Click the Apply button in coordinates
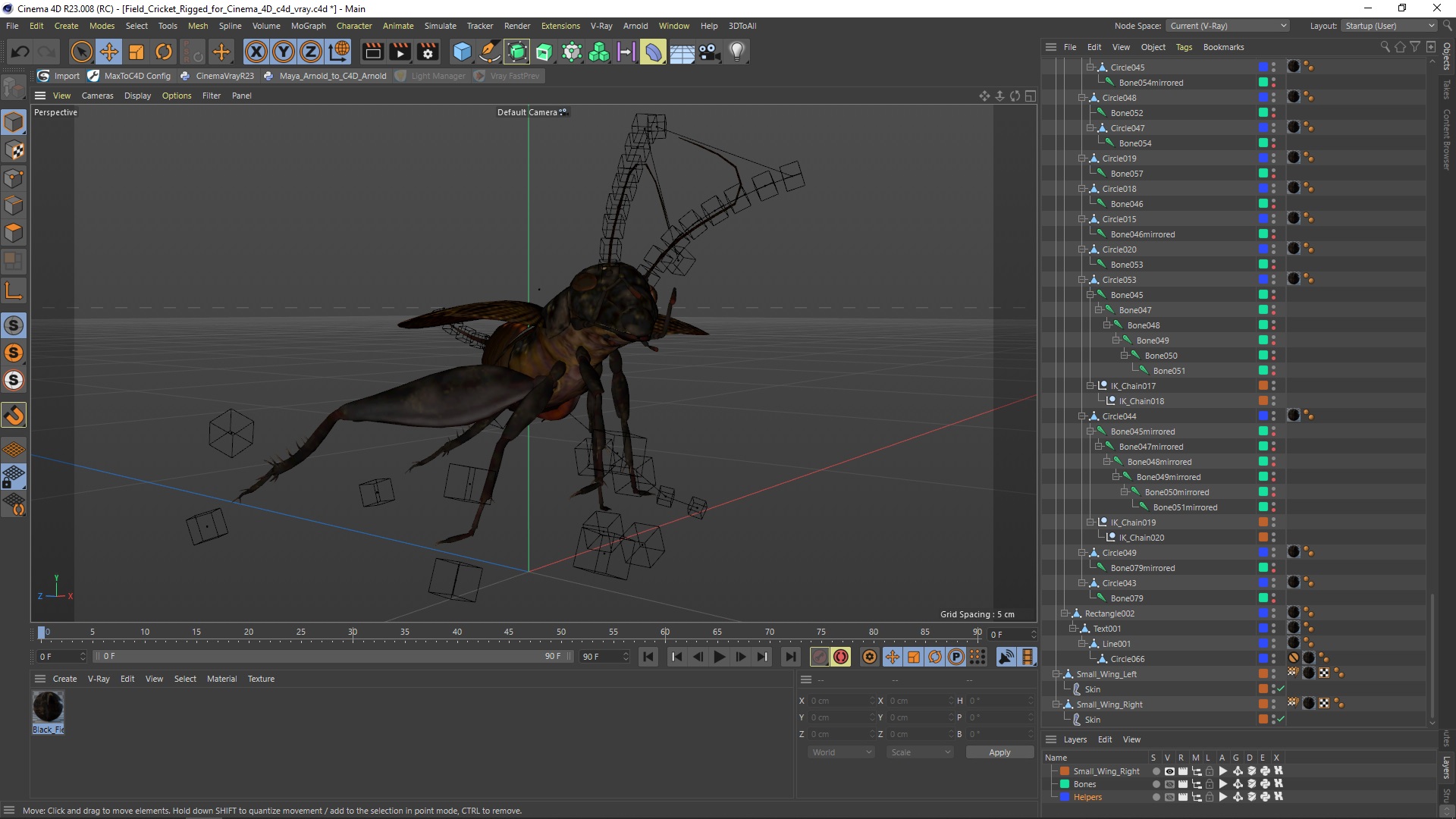Image resolution: width=1456 pixels, height=819 pixels. tap(999, 752)
